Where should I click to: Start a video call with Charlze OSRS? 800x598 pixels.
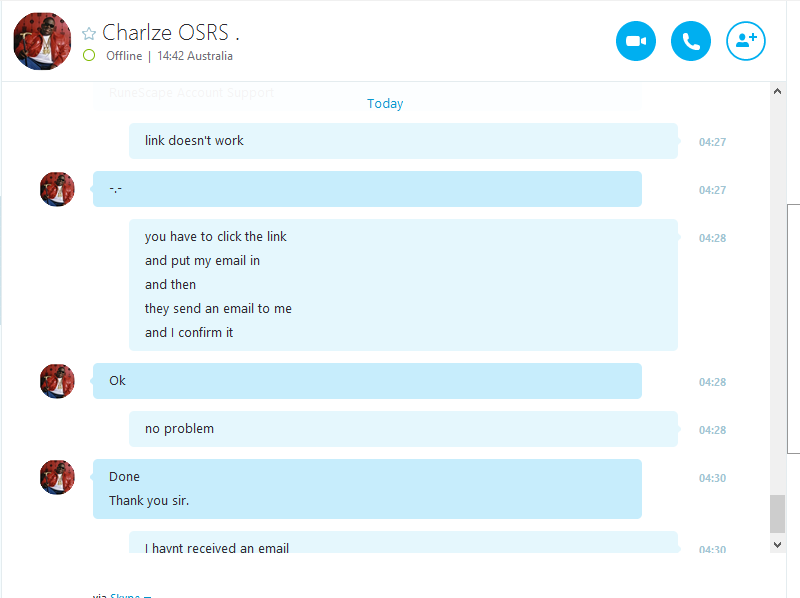tap(636, 41)
